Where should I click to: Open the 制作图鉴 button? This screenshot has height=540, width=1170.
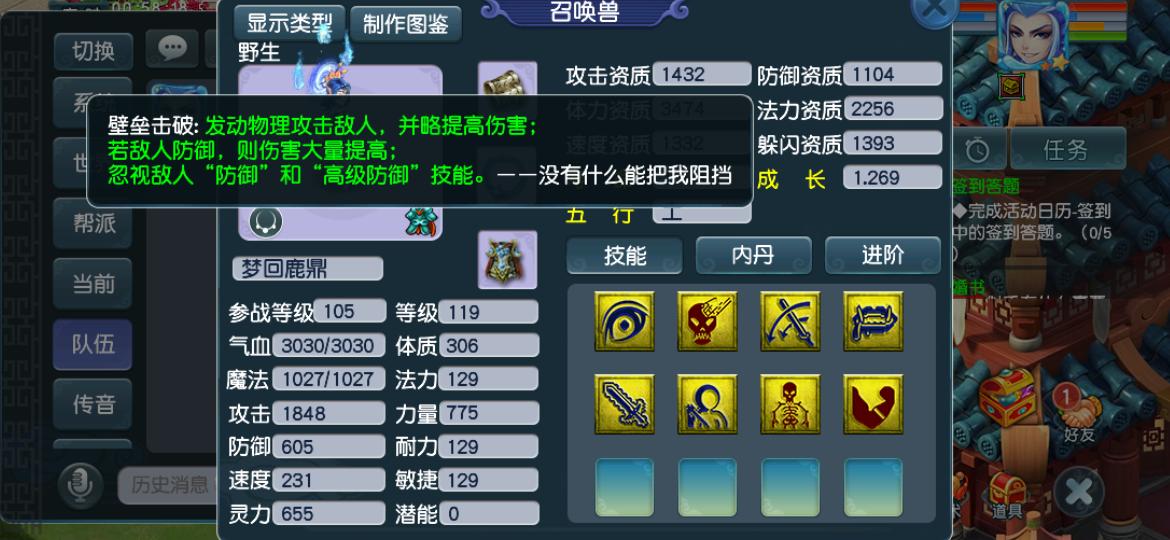406,24
